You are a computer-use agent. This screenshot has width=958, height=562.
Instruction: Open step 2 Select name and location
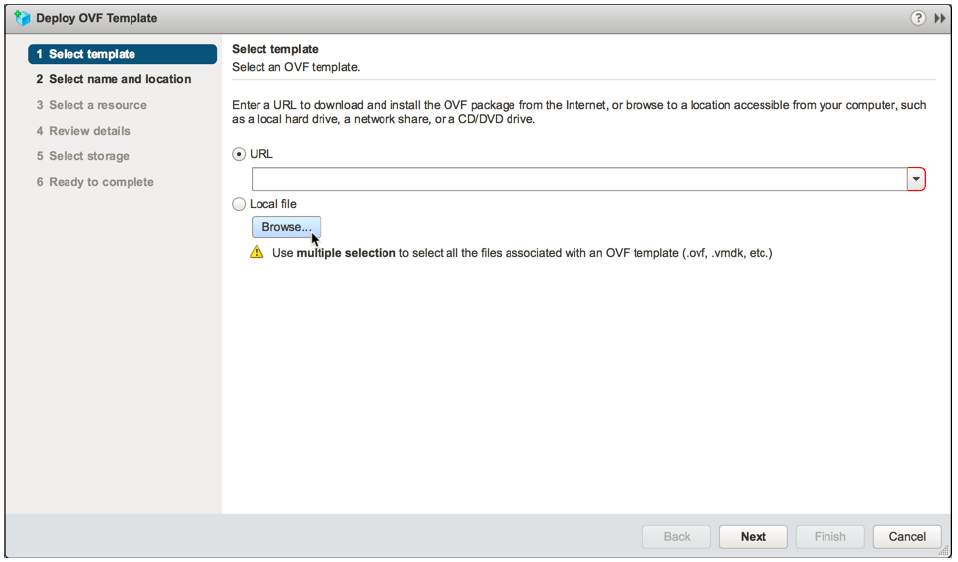pos(119,79)
